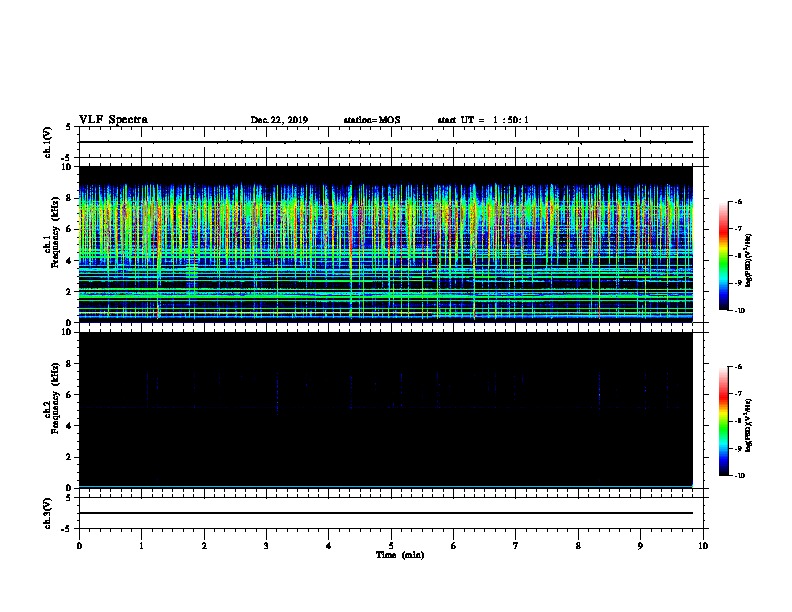Click the ch.1 colorbar log(PSD) label
Image resolution: width=792 pixels, height=612 pixels.
tap(748, 260)
